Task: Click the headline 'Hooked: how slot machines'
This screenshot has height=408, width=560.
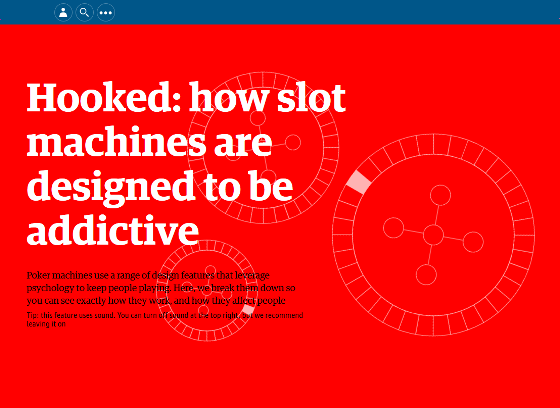Action: [x=186, y=163]
